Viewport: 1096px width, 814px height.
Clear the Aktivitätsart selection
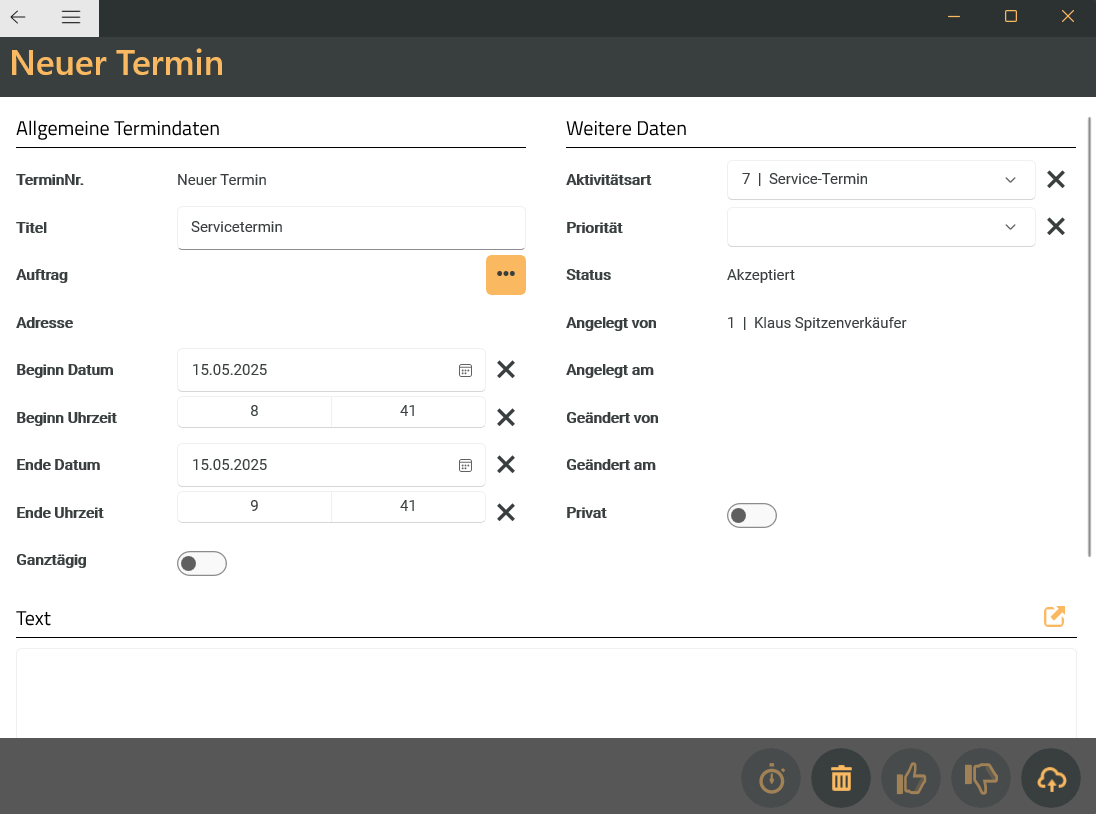pyautogui.click(x=1055, y=180)
